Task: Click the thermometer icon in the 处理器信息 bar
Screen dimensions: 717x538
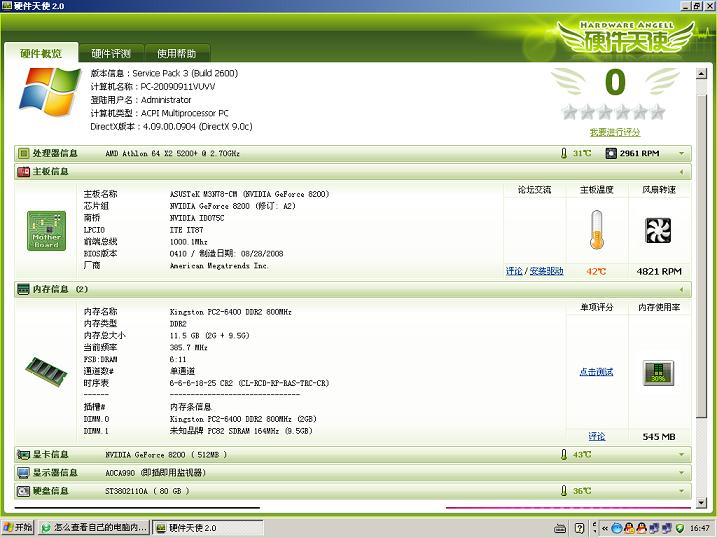Action: click(x=564, y=154)
